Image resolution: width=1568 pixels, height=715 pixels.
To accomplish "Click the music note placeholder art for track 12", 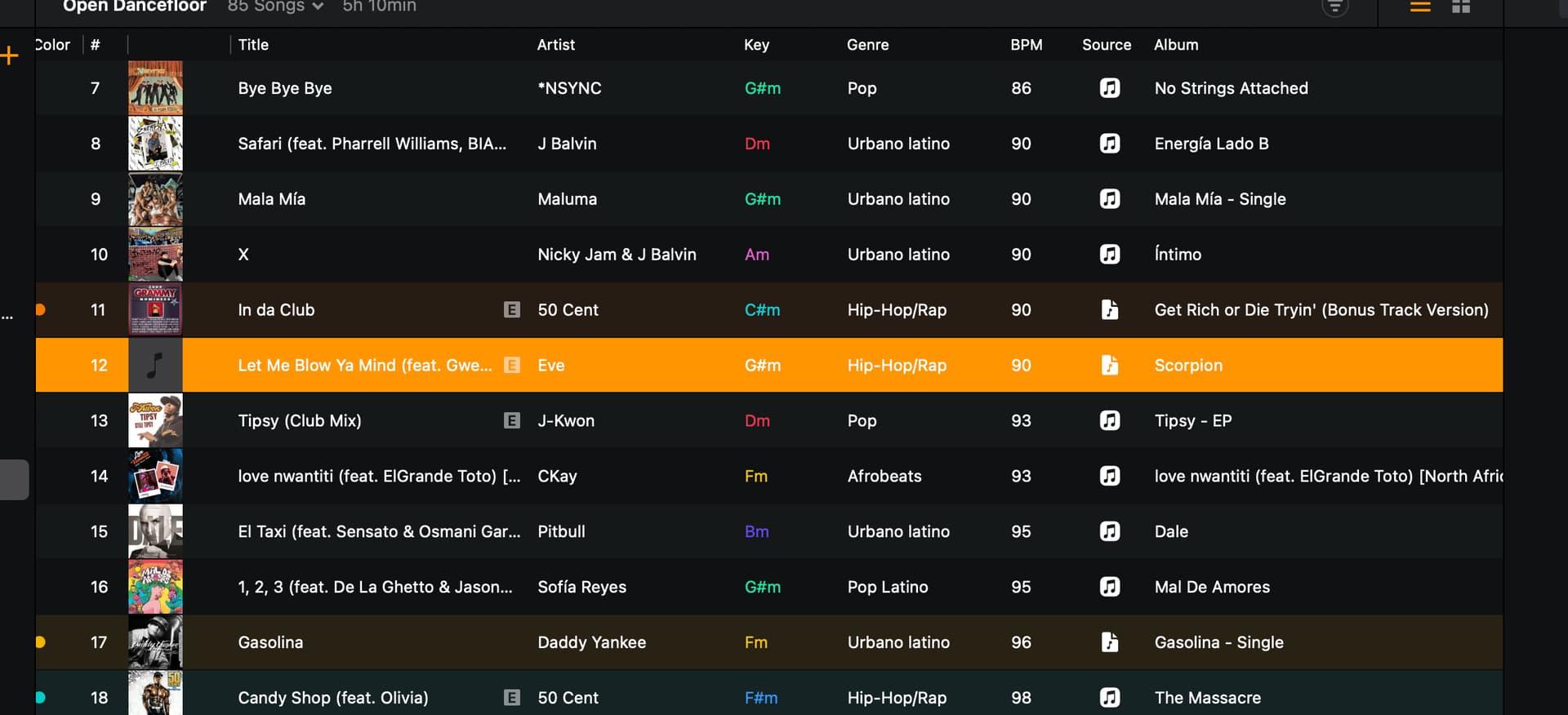I will coord(155,365).
